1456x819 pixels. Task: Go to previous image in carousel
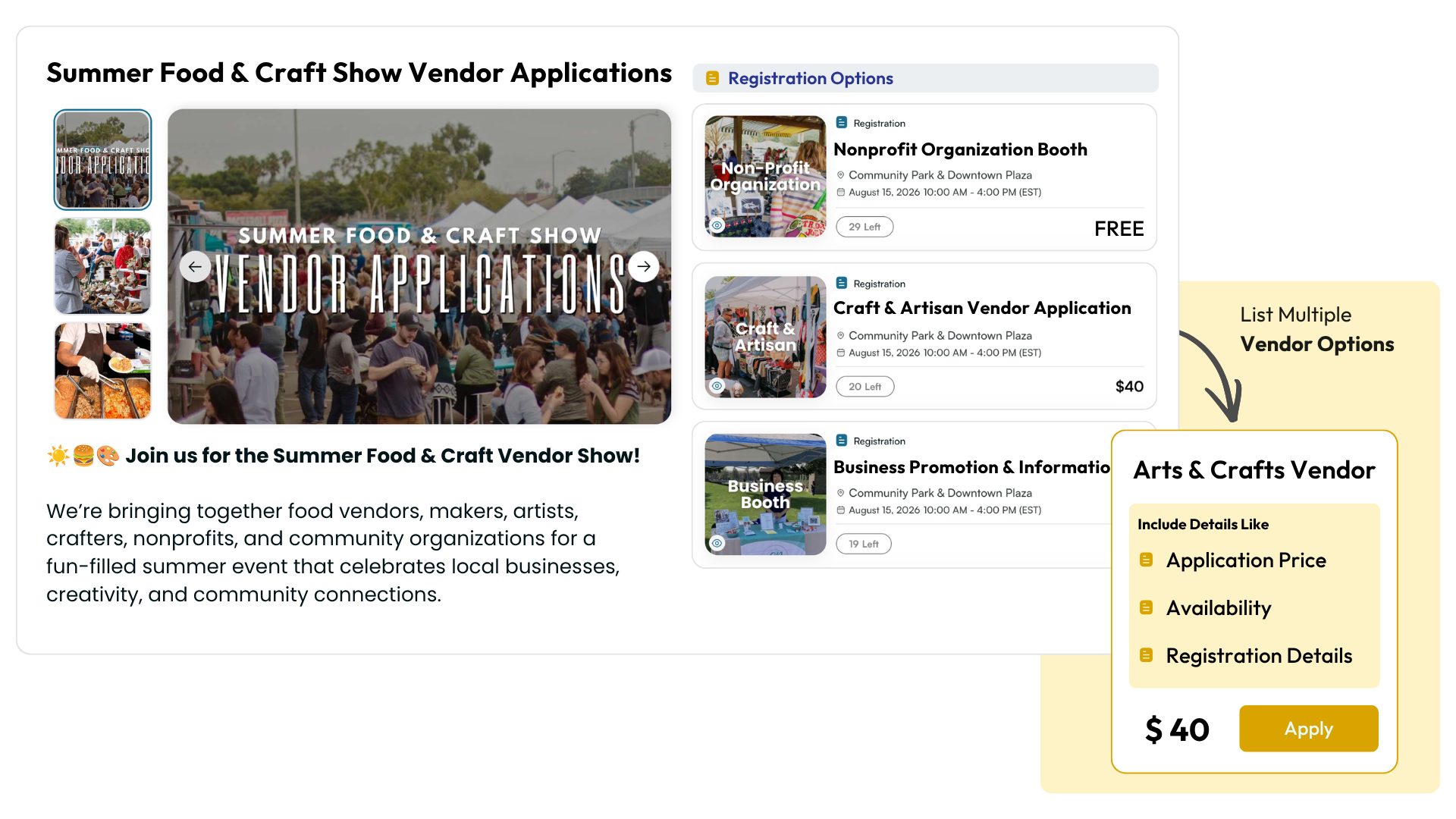(x=195, y=267)
